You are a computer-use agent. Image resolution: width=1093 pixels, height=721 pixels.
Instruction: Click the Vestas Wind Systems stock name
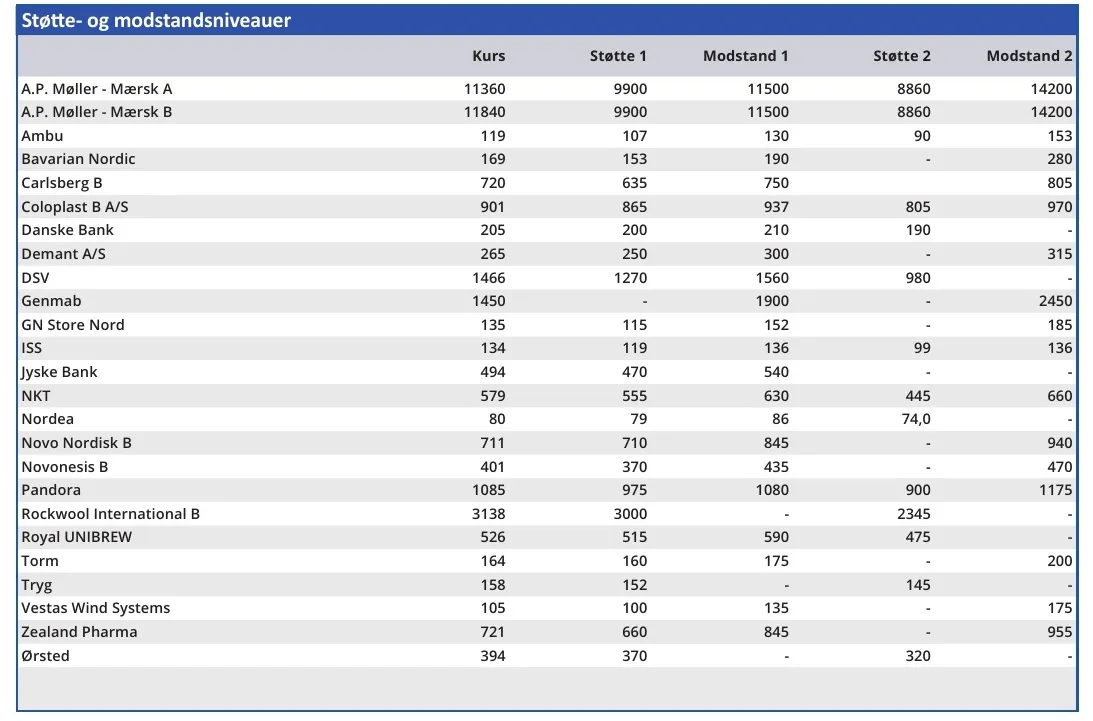pyautogui.click(x=96, y=608)
